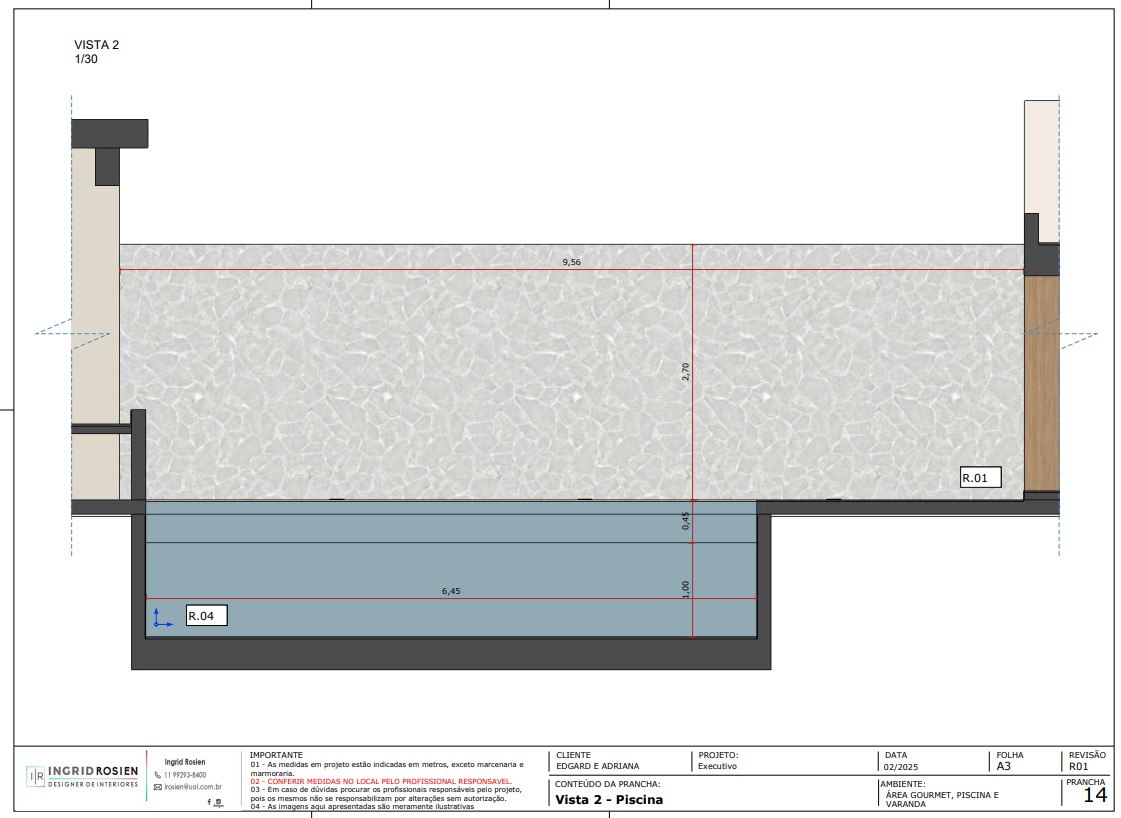Click the Instagram icon in title block

(218, 801)
